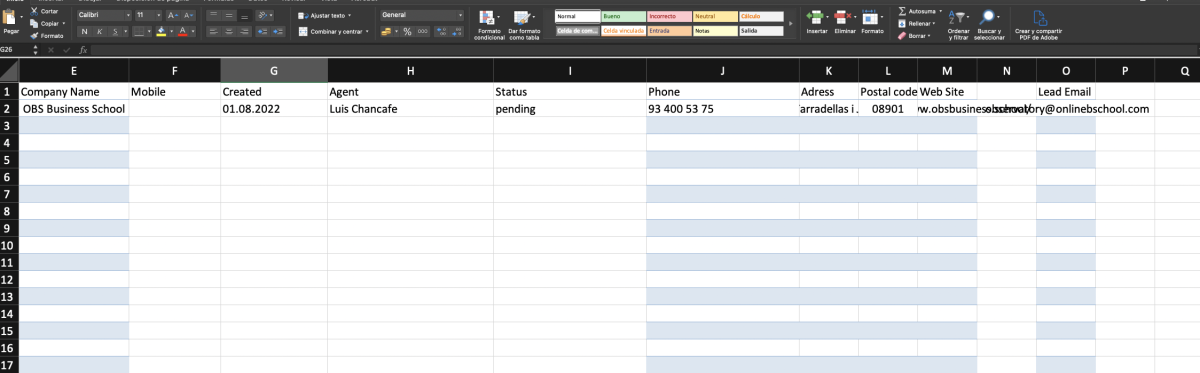This screenshot has width=1200, height=373.
Task: Increase font size with the larger A
Action: [172, 16]
